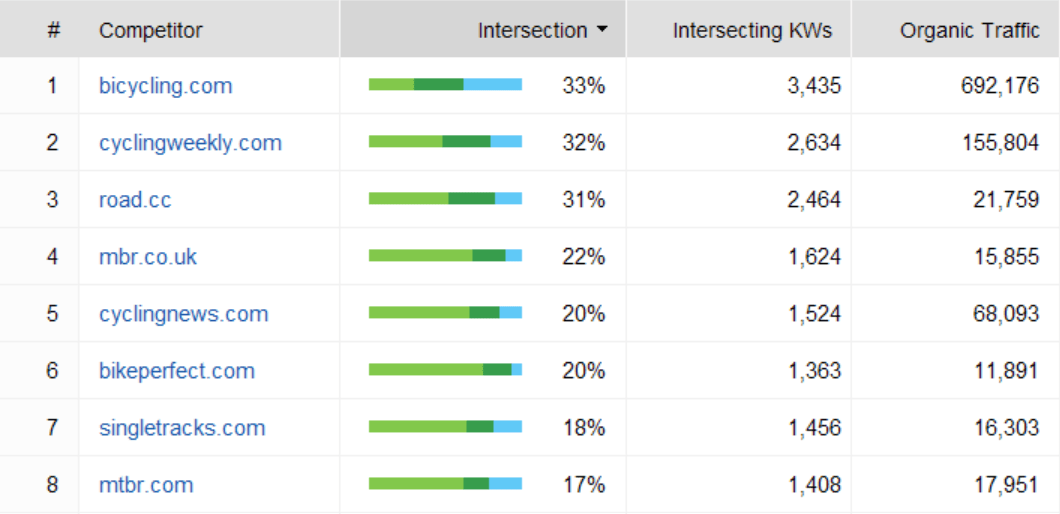Click the bikeperfect.com intersection bar
The height and width of the screenshot is (514, 1060).
click(x=445, y=370)
